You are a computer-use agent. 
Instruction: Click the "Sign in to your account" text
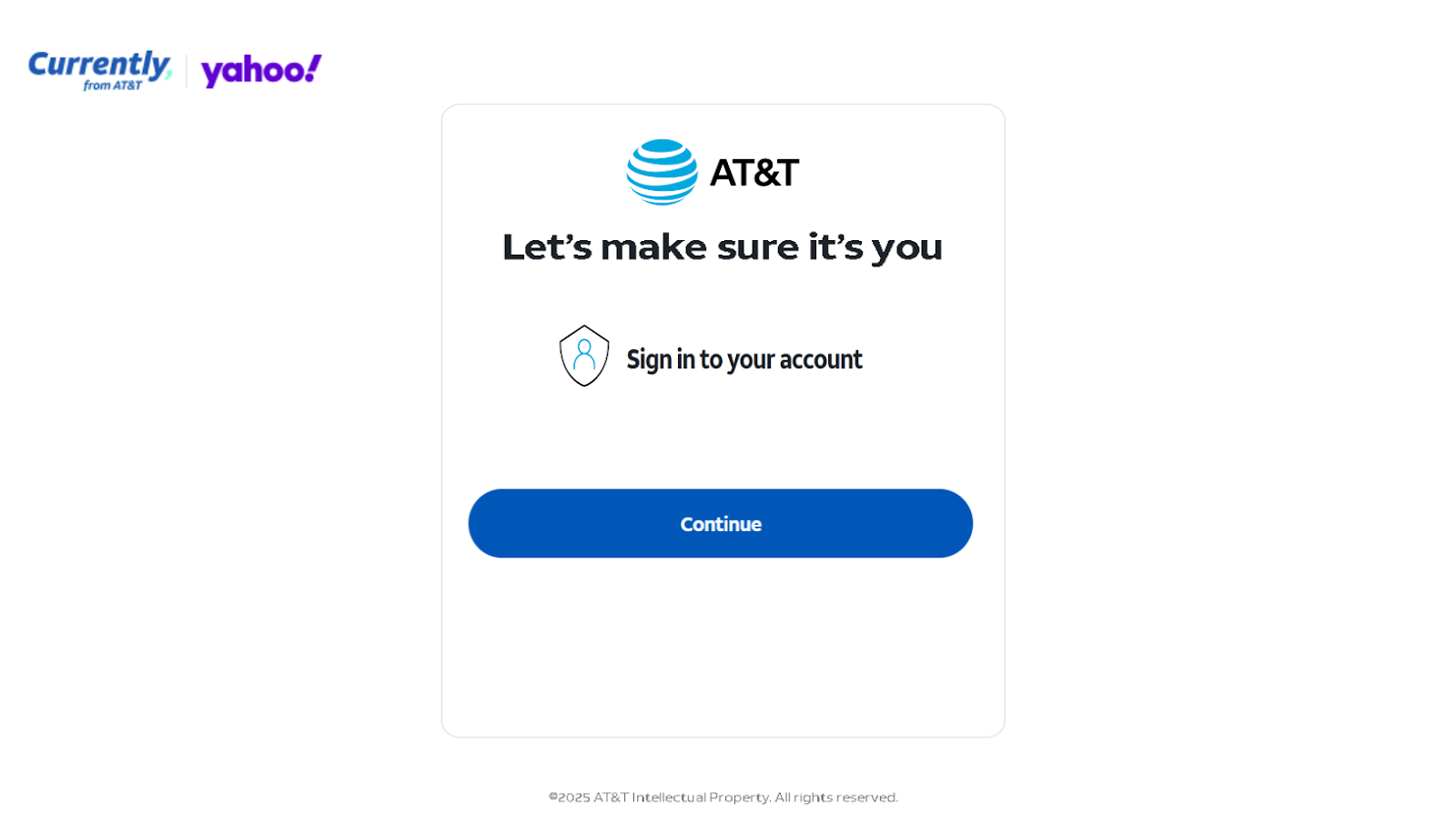[744, 360]
